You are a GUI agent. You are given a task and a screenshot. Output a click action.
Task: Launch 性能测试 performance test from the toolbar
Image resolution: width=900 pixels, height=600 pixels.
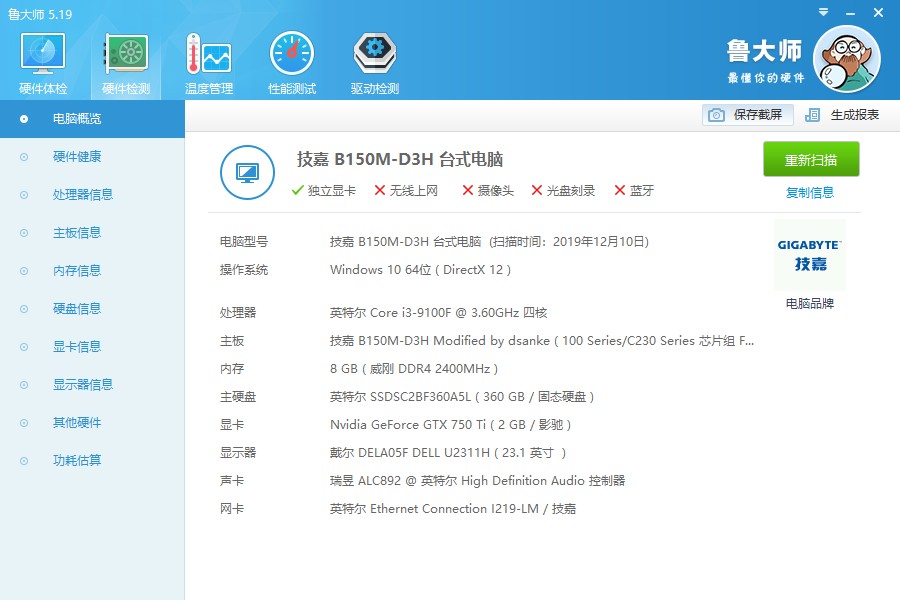click(x=291, y=60)
